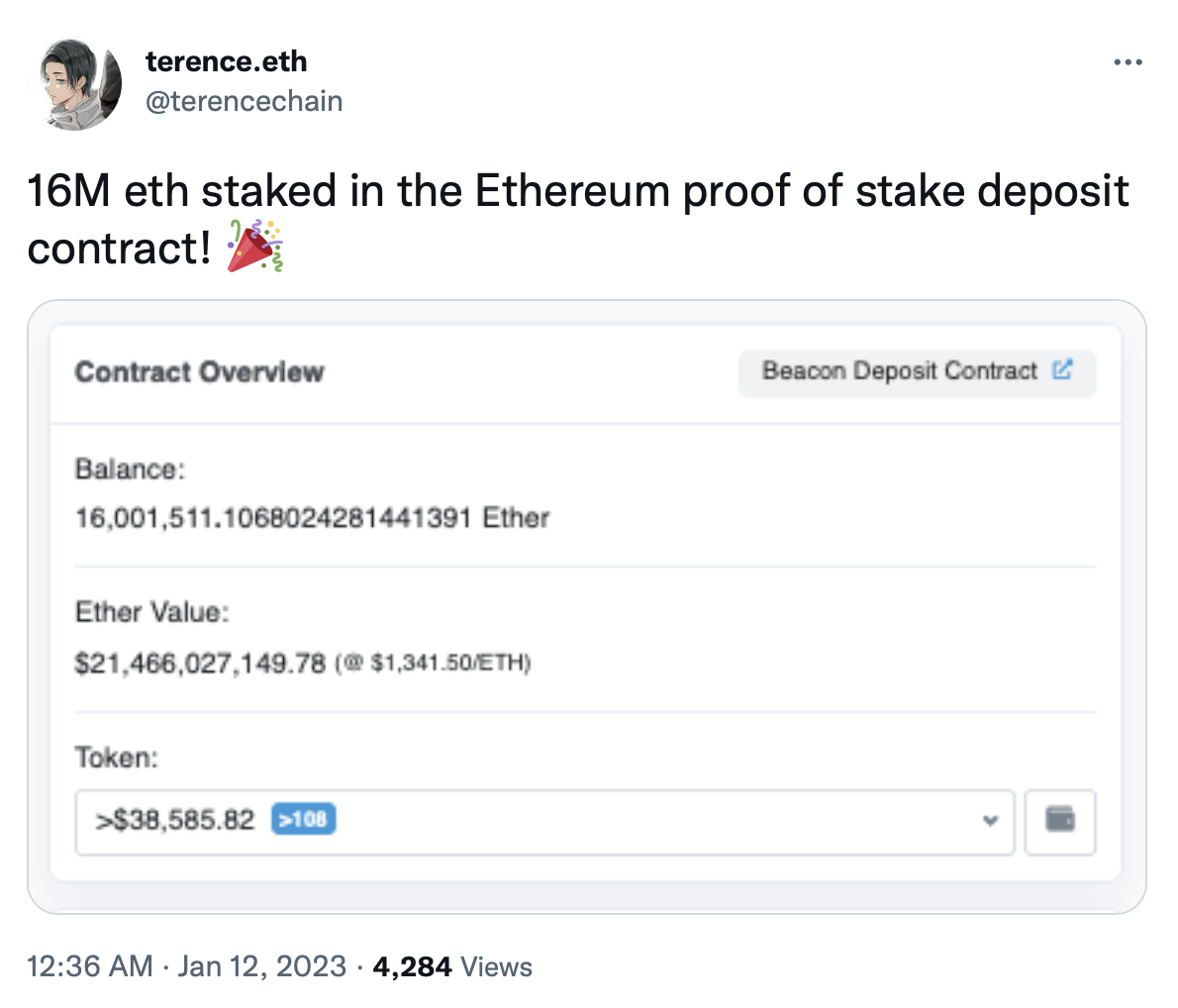Screen dimensions: 1178x1008
Task: Open the terence.eth display name
Action: point(226,61)
